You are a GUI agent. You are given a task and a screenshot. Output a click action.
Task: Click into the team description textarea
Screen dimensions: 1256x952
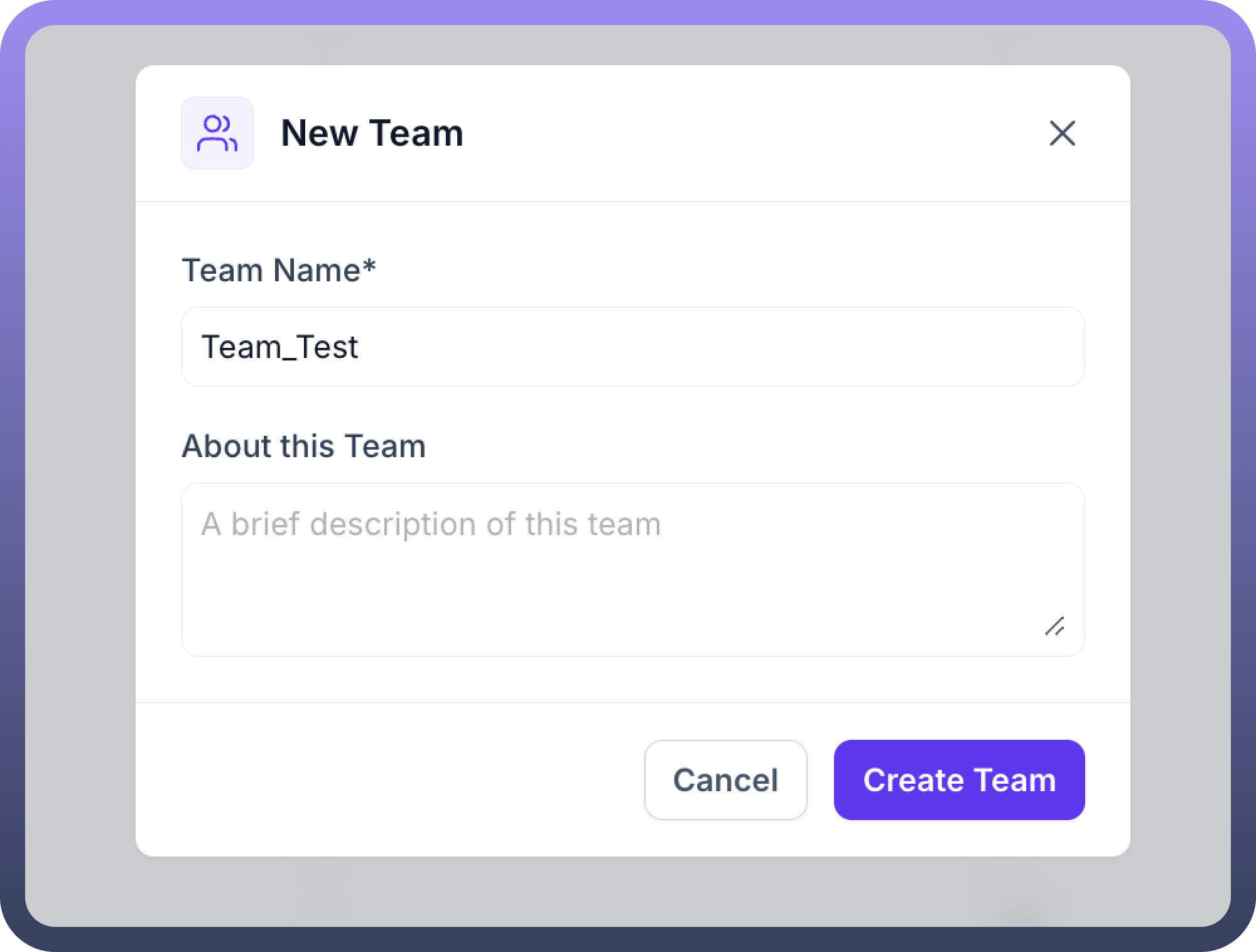632,570
